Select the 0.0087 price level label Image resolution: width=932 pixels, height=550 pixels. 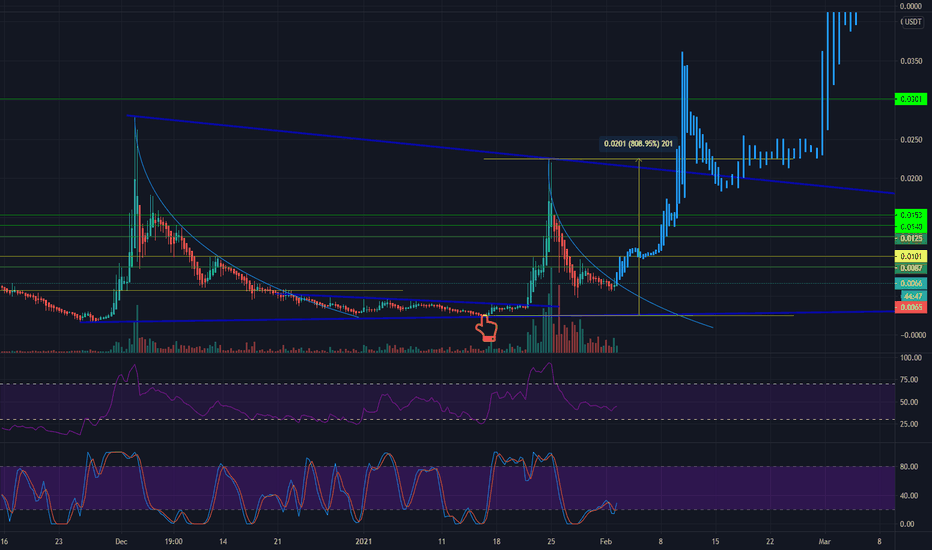(x=911, y=268)
